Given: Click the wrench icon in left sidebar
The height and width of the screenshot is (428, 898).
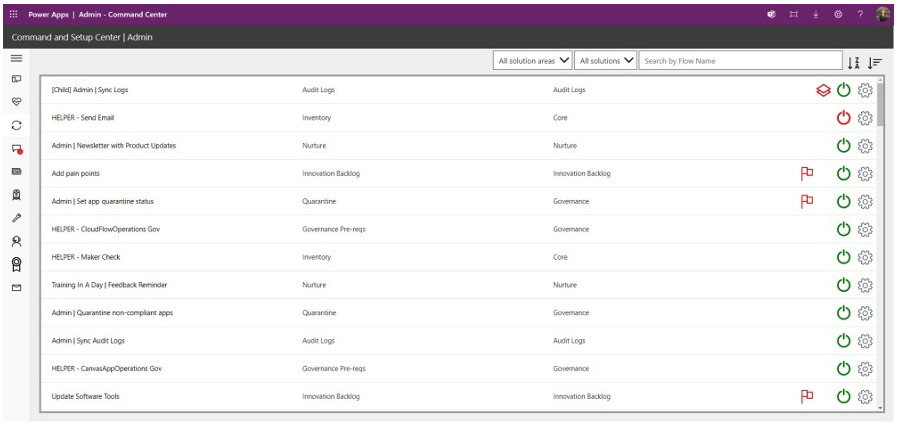Looking at the screenshot, I should click(16, 217).
